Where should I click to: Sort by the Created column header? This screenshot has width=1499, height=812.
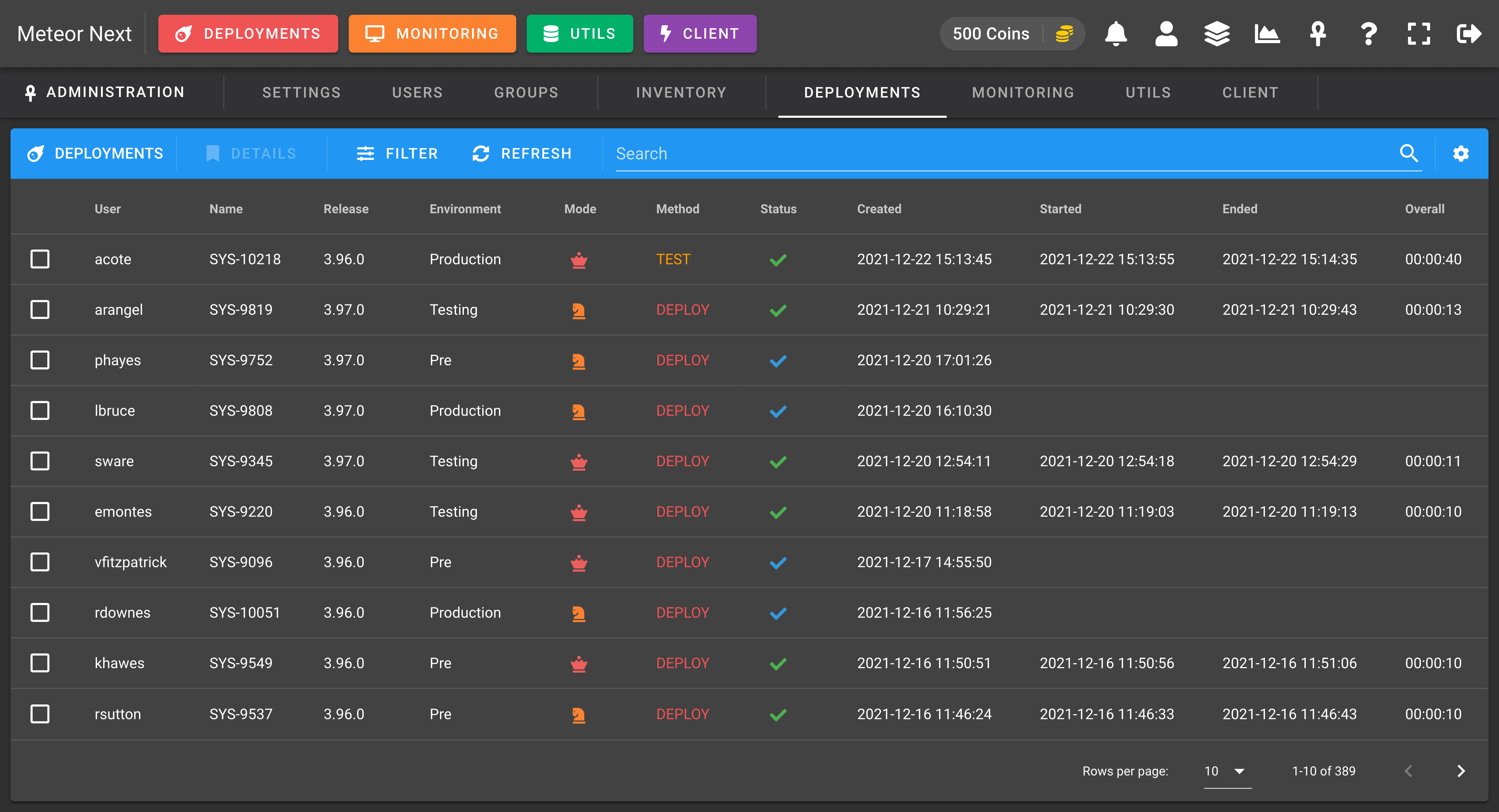(x=879, y=209)
